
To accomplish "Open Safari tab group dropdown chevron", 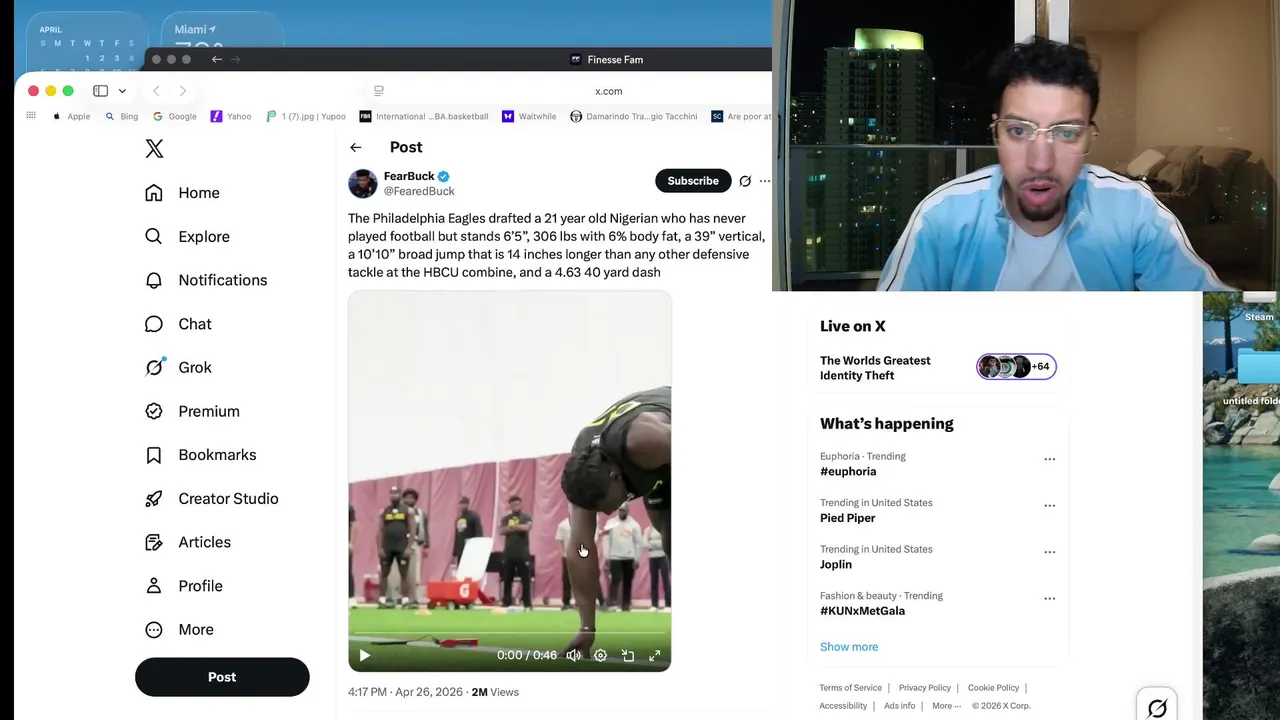I will click(x=122, y=91).
